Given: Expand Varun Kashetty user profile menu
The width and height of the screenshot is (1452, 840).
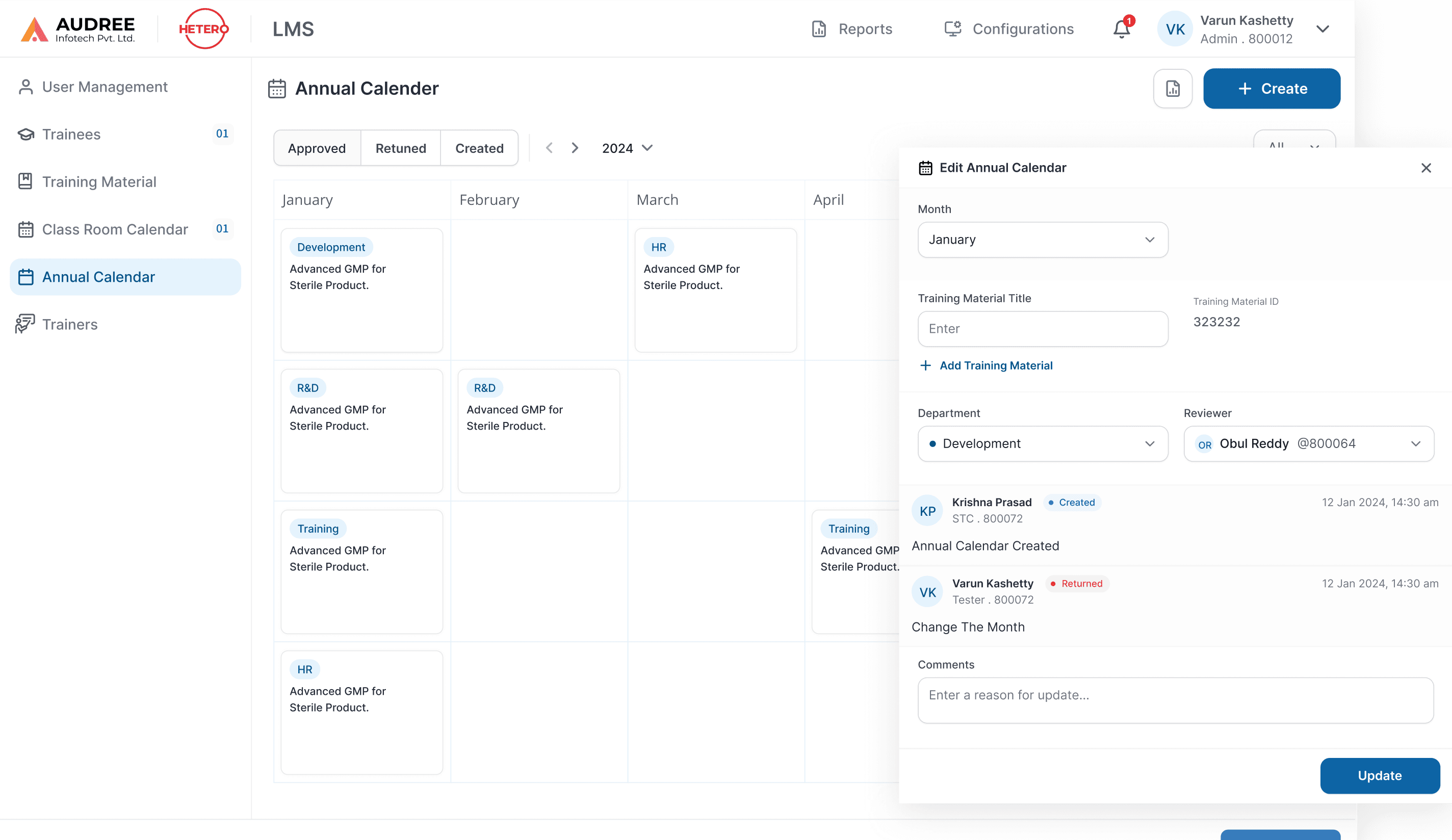Looking at the screenshot, I should click(1323, 29).
